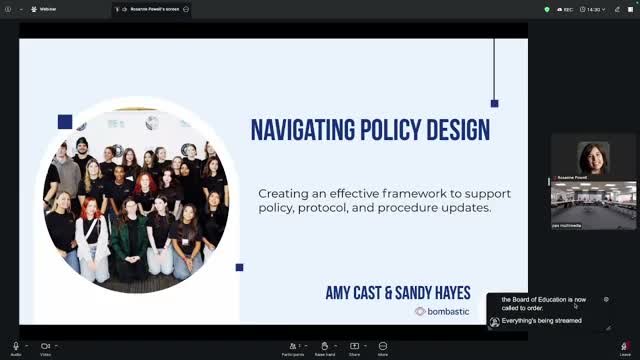Expand the video options arrow
Screen dimensions: 640x360
tap(56, 346)
